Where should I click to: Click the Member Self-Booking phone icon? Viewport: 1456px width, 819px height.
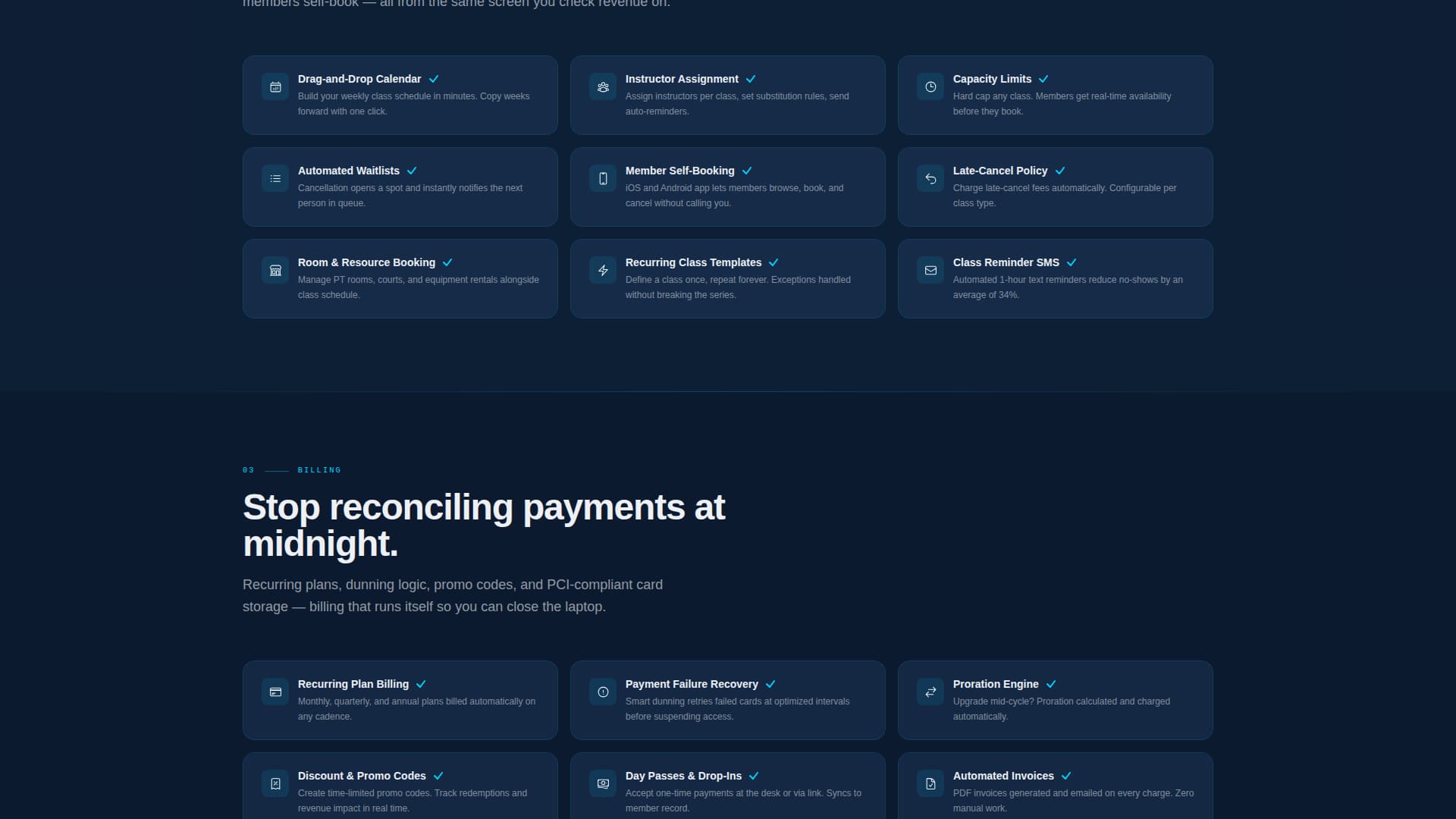(603, 179)
